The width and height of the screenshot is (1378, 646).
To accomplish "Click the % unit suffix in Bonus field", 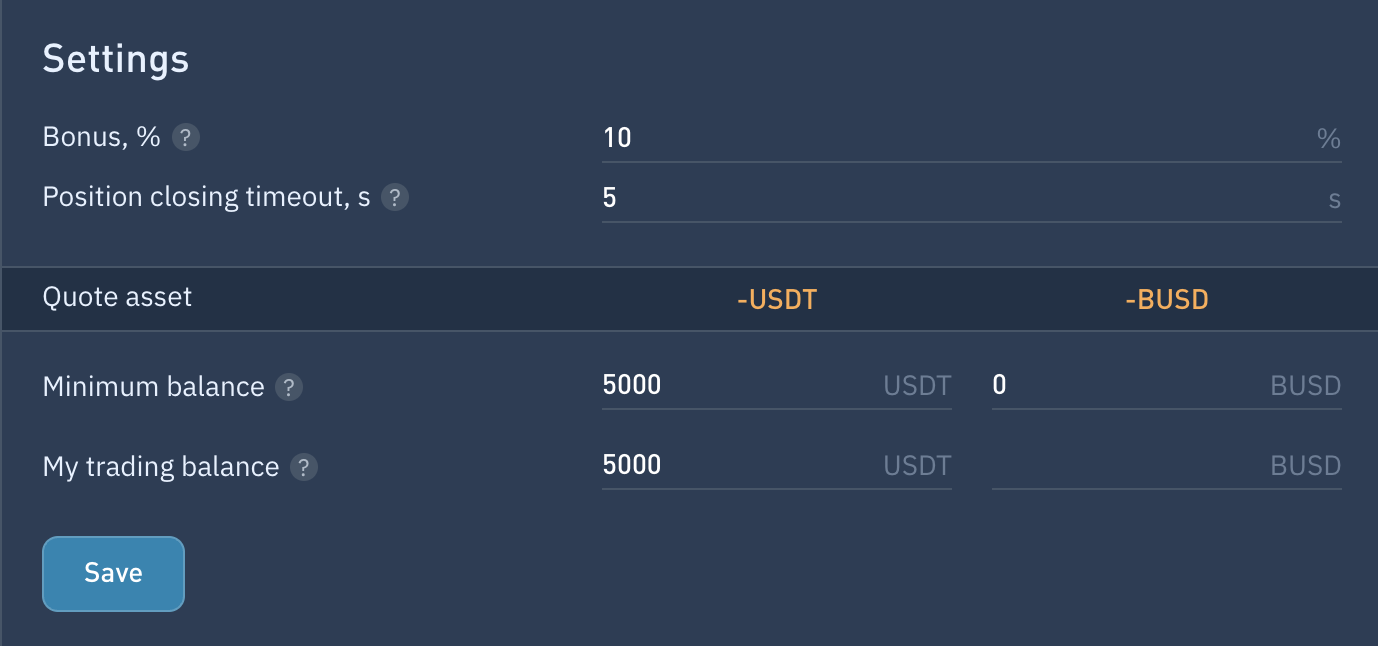I will [x=1328, y=139].
